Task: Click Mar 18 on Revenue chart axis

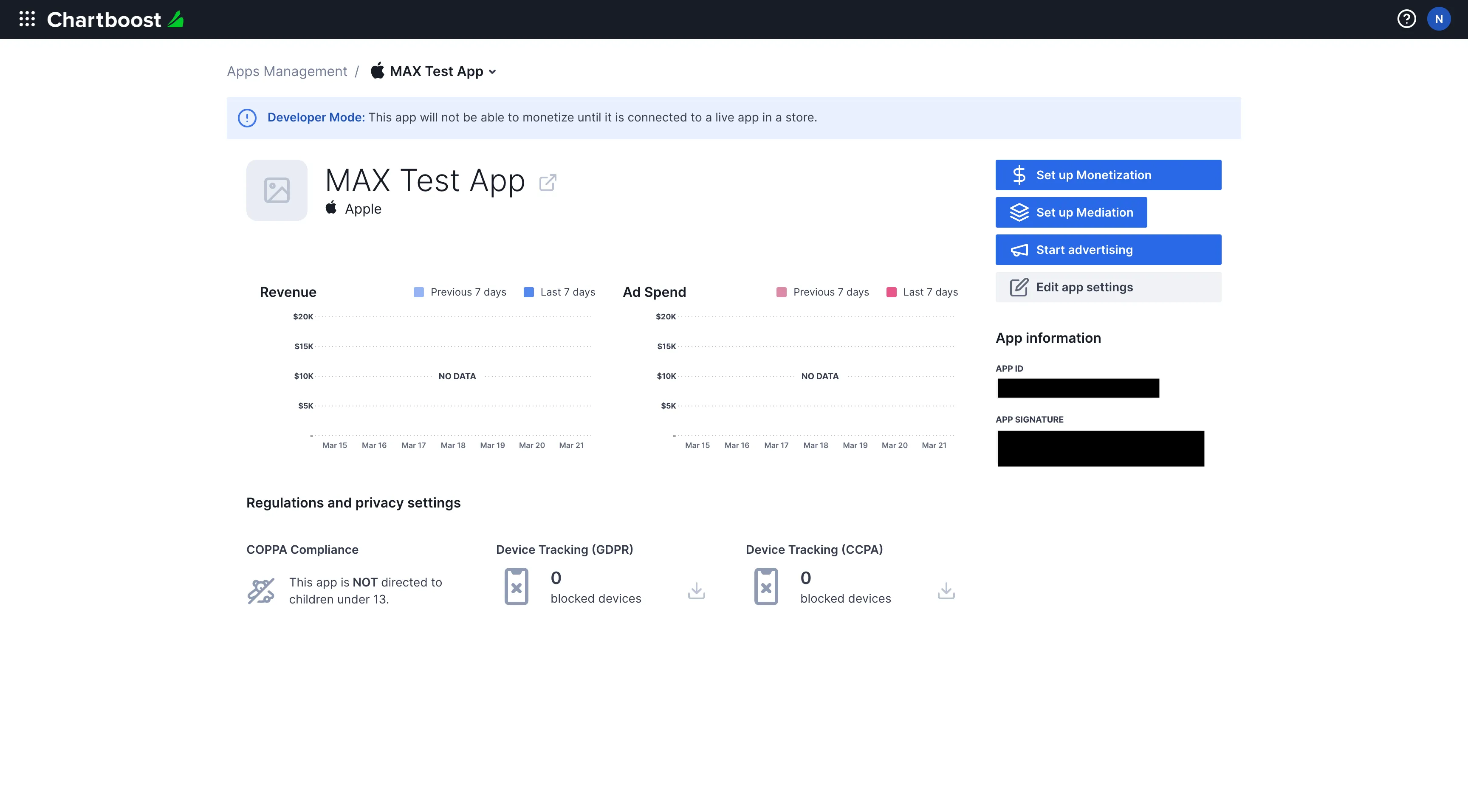Action: tap(453, 445)
